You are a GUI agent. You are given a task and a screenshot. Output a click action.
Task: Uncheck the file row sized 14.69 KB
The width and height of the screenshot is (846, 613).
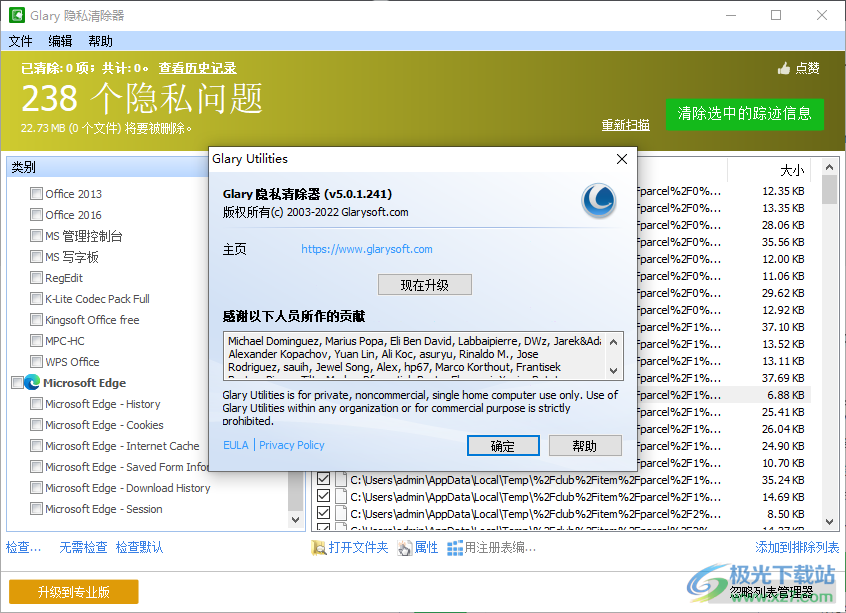click(324, 496)
